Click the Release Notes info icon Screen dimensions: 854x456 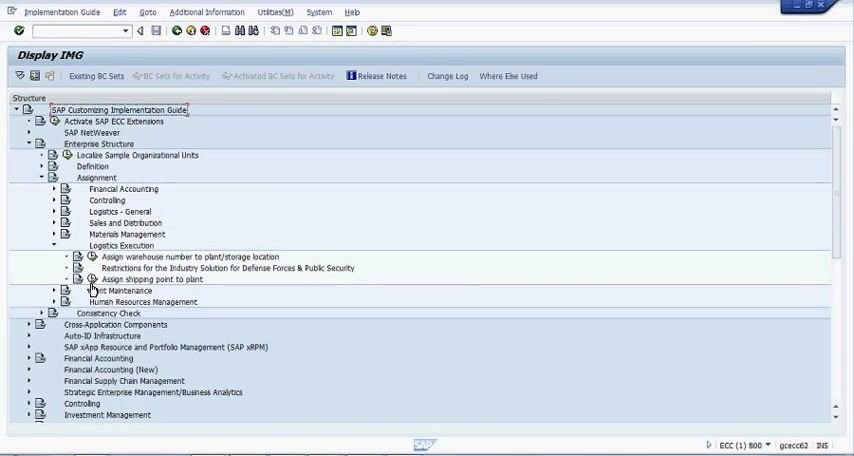point(351,76)
